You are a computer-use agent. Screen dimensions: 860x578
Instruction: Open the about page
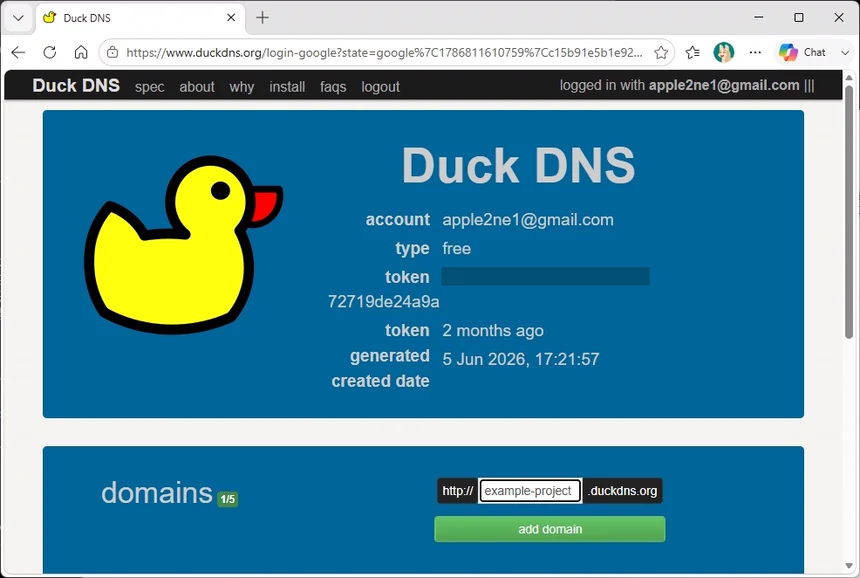pyautogui.click(x=197, y=87)
